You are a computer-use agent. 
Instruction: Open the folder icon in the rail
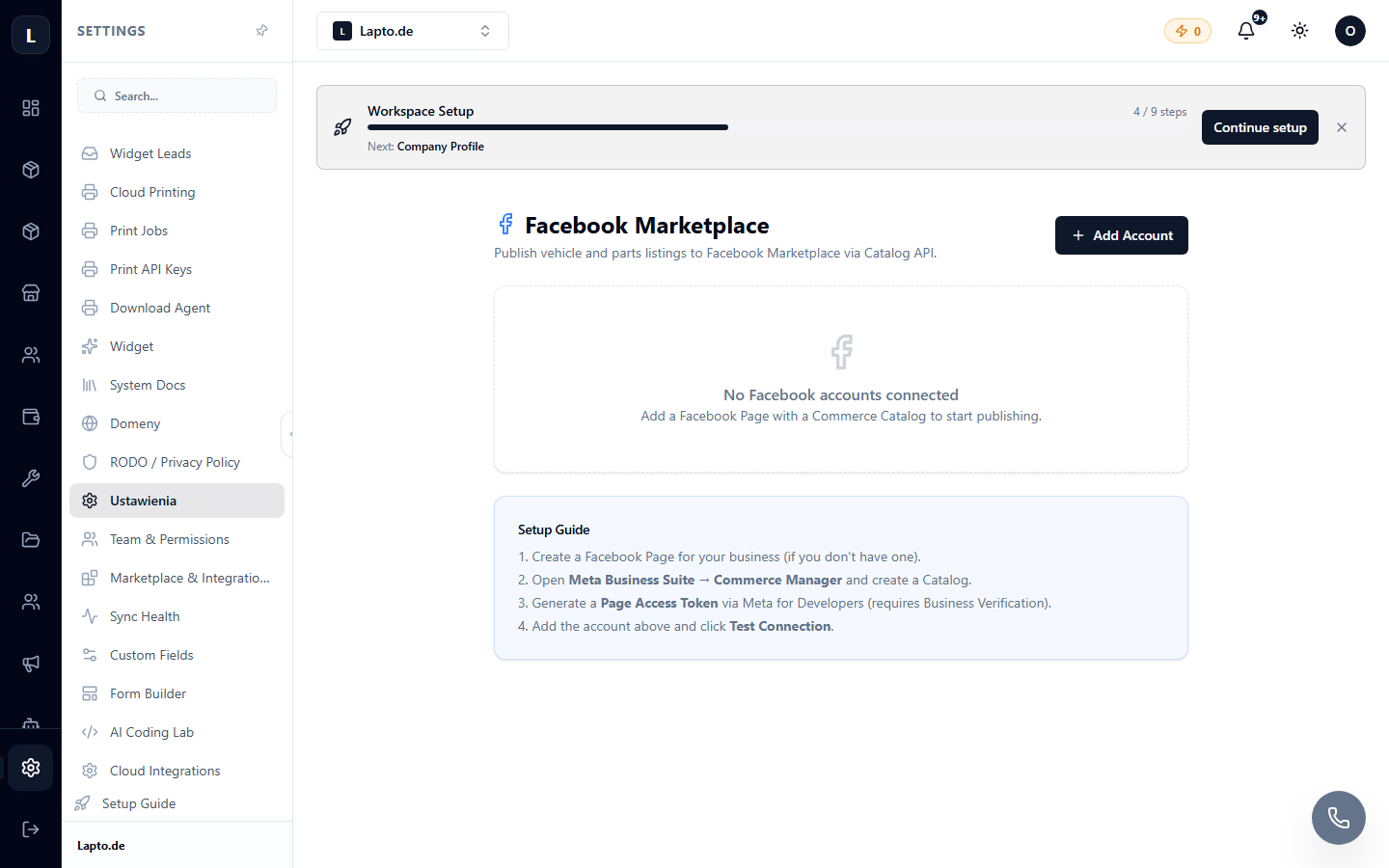(x=31, y=540)
